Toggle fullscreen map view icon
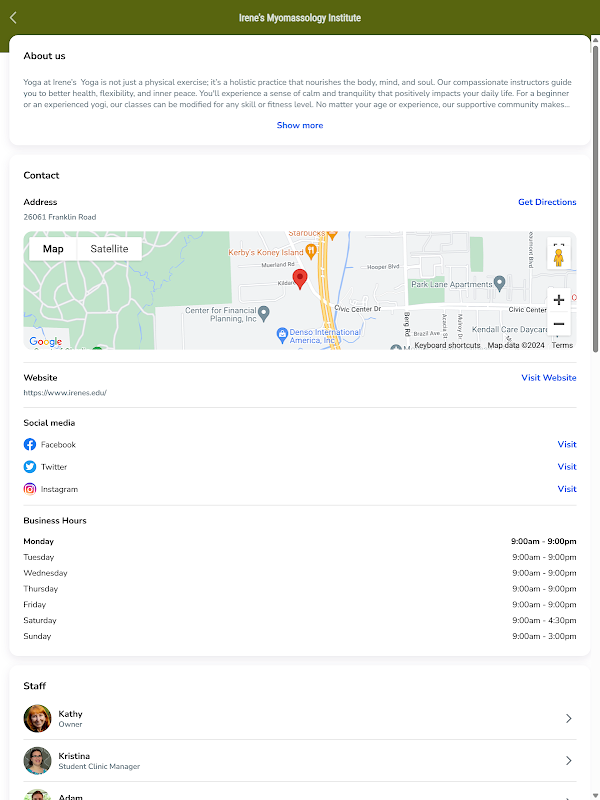 point(559,245)
